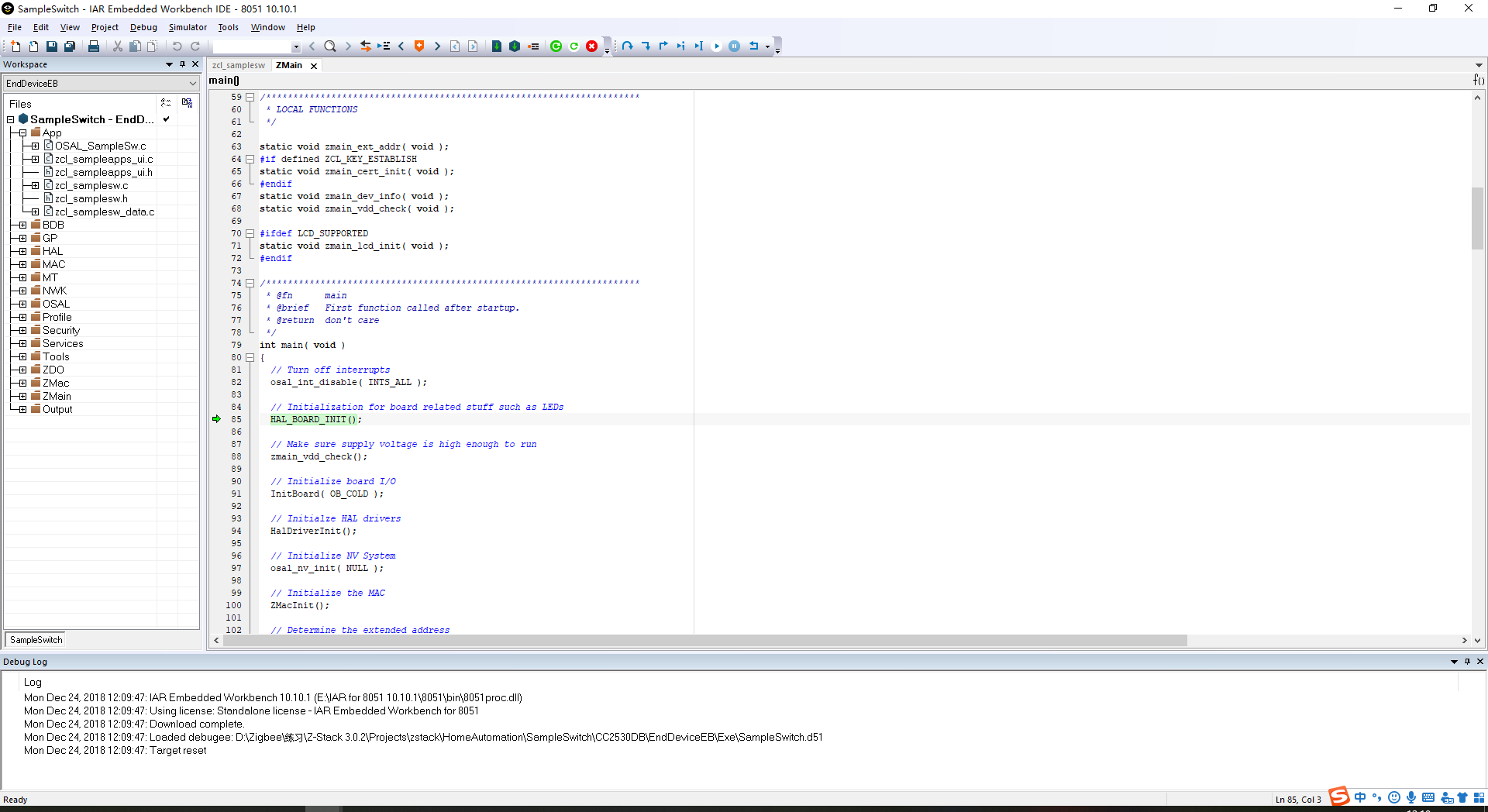Collapse the App folder node
Image resolution: width=1488 pixels, height=812 pixels.
22,133
